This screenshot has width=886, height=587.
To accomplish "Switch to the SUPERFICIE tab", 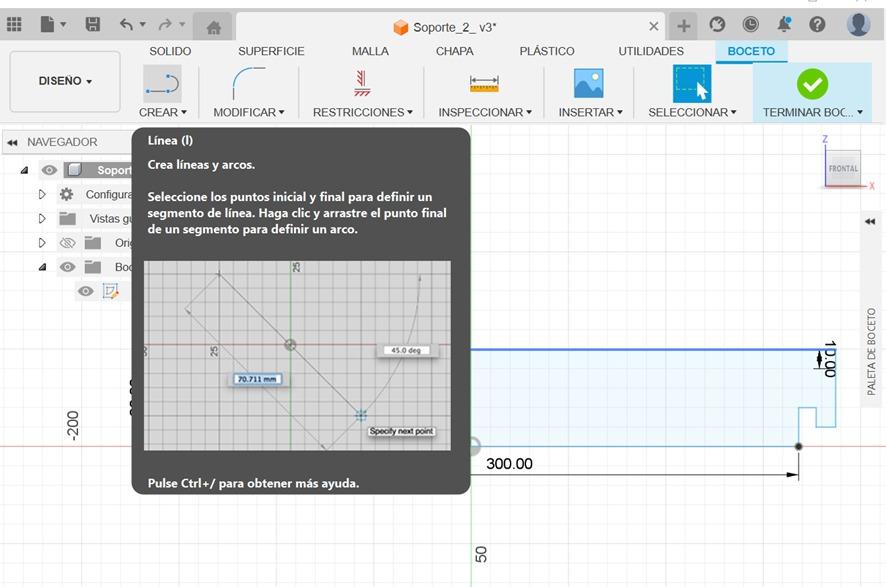I will (x=271, y=51).
